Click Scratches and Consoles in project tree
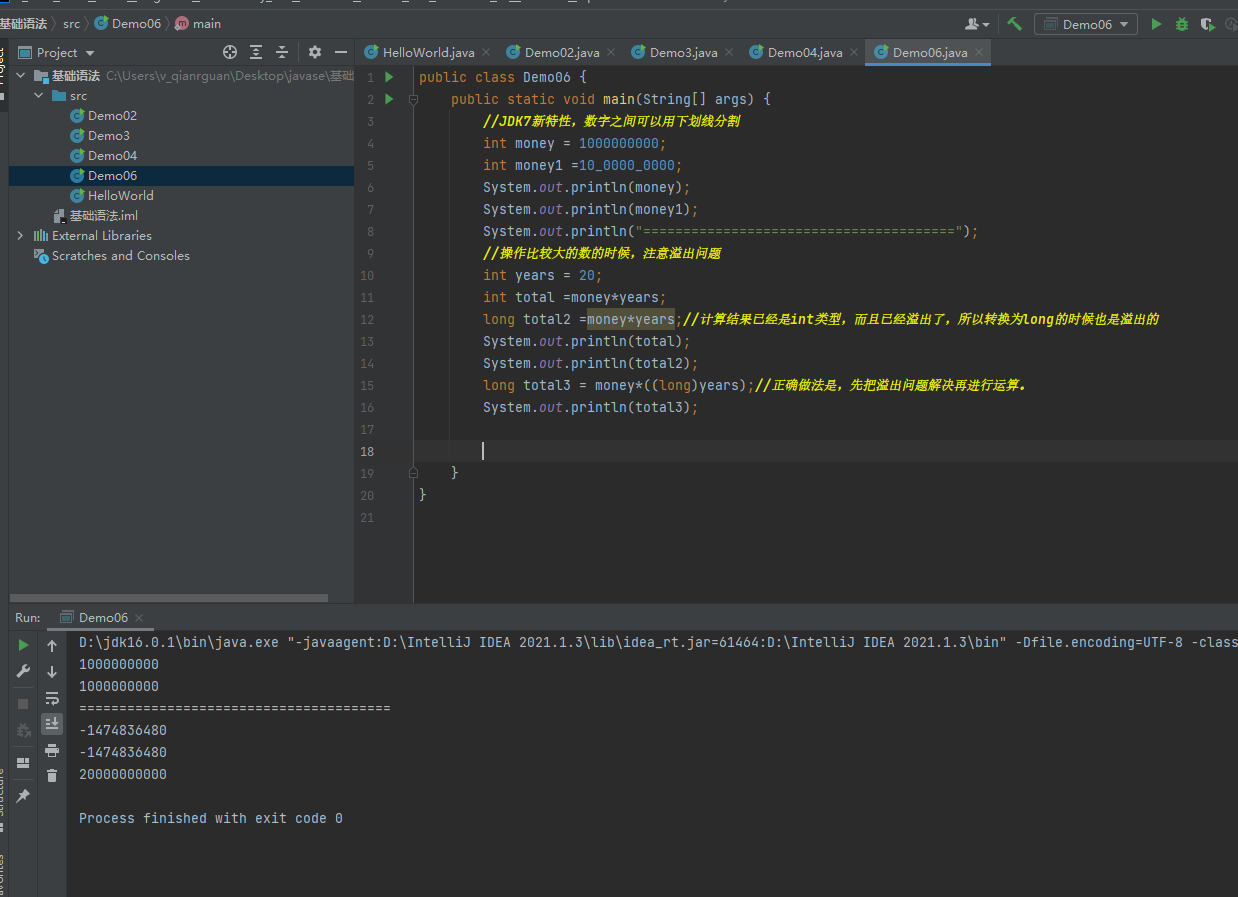The image size is (1238, 897). (120, 256)
